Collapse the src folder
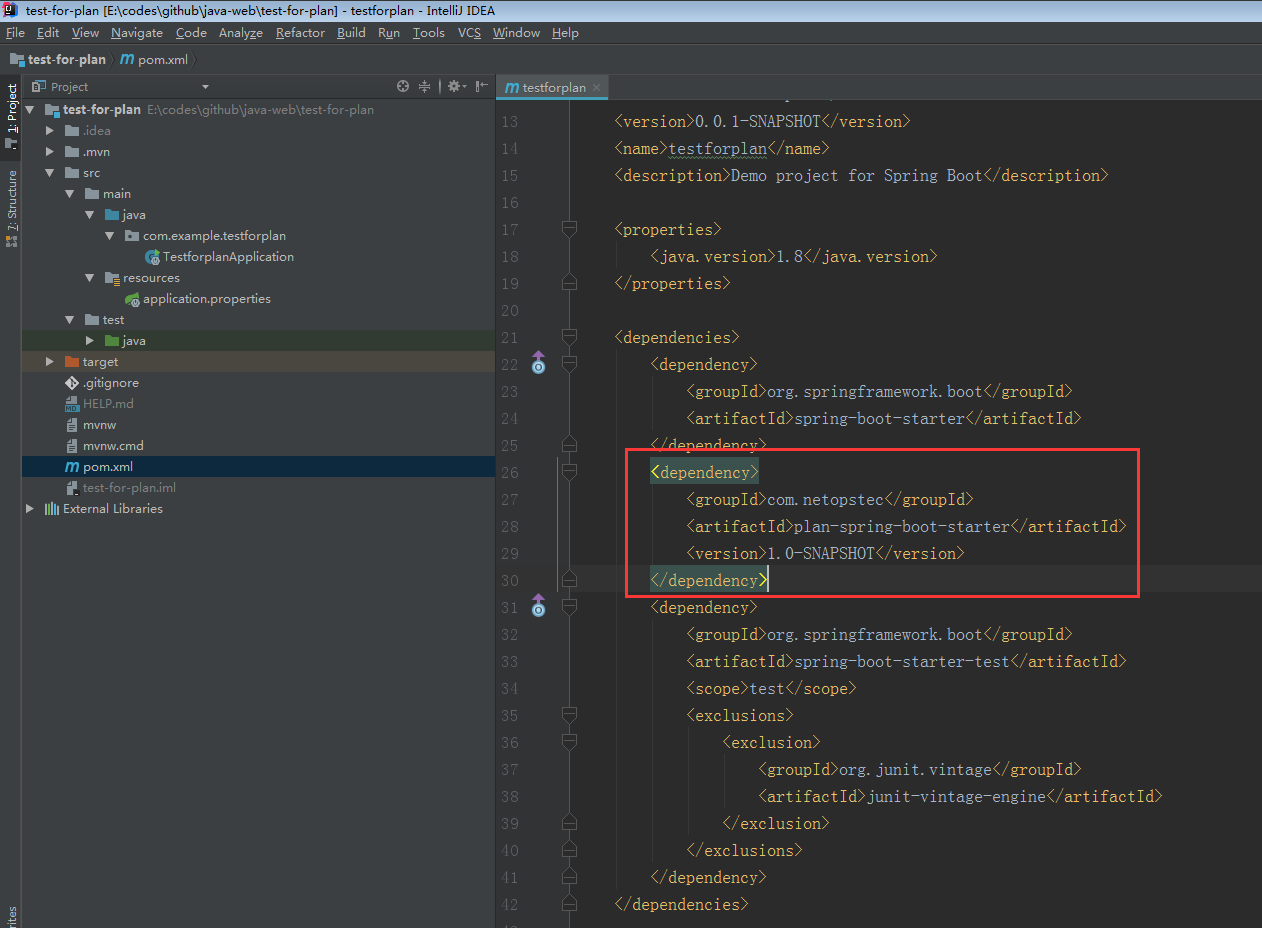 pos(51,173)
